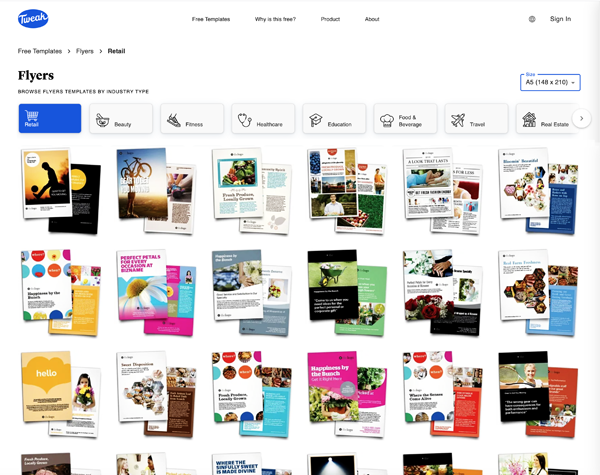Select the Education graduation cap category
The height and width of the screenshot is (475, 600).
[334, 119]
